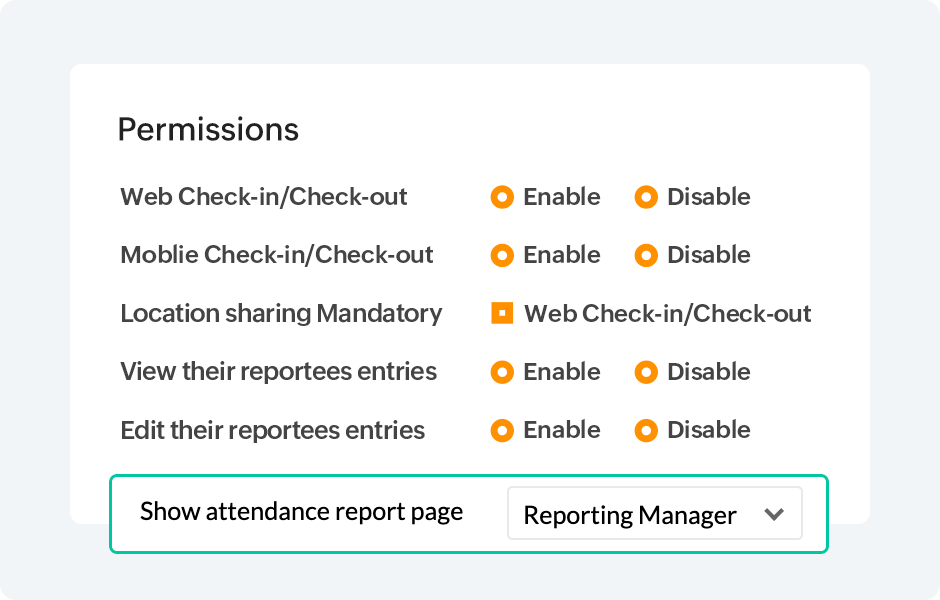Disable View their reportees entries
This screenshot has width=940, height=600.
tap(646, 372)
